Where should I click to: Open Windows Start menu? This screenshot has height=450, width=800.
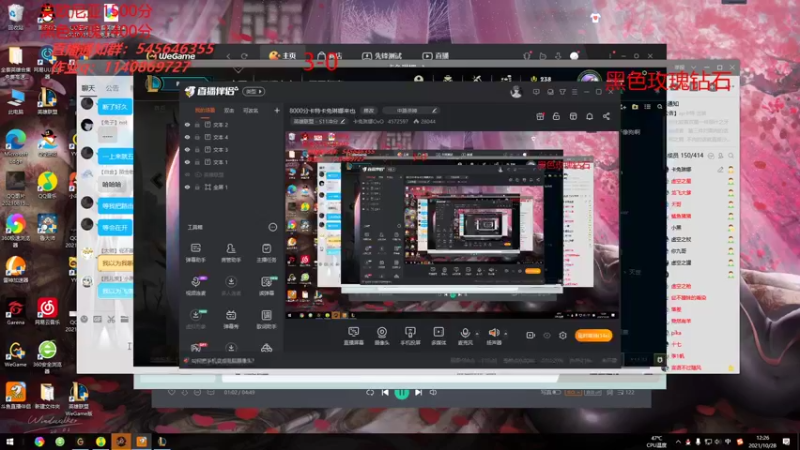[x=10, y=441]
